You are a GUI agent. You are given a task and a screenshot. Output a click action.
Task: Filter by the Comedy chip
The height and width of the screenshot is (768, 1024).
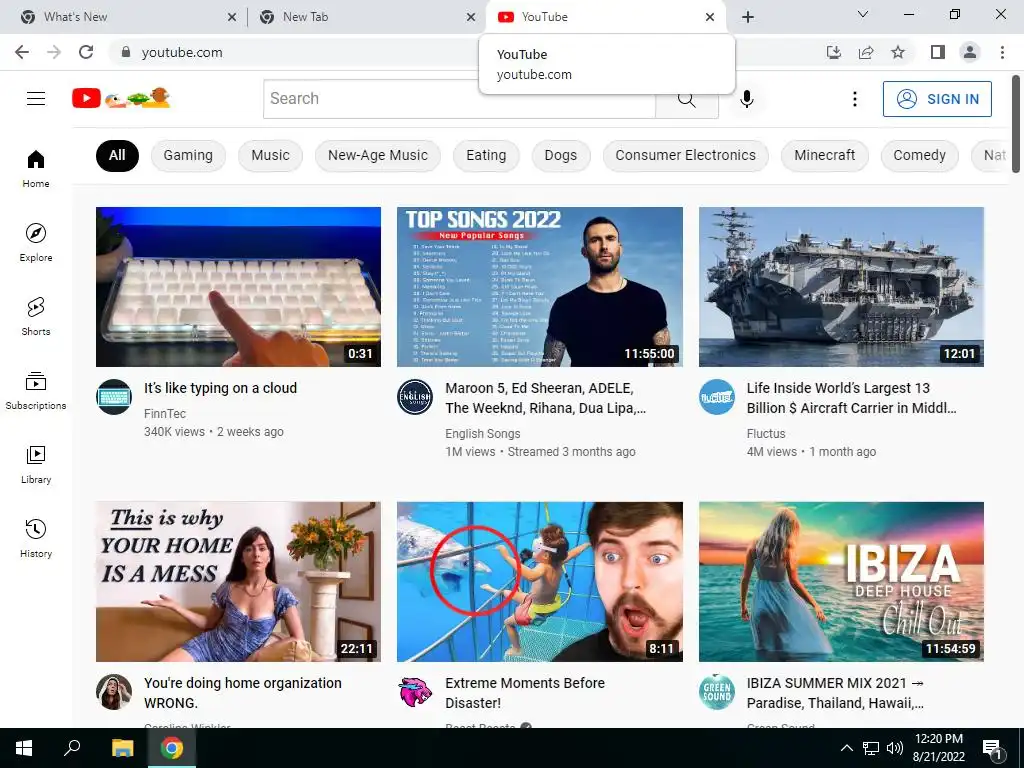[919, 155]
